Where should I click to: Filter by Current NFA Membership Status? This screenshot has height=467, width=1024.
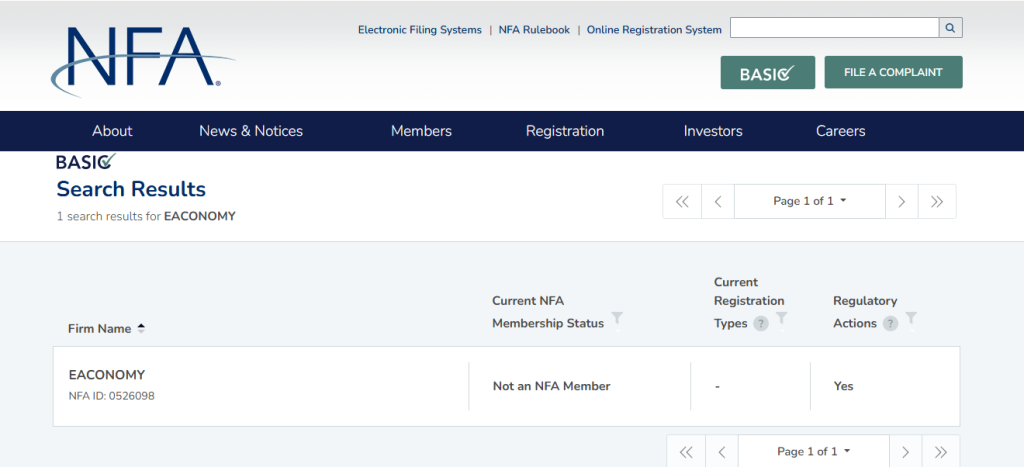point(617,318)
